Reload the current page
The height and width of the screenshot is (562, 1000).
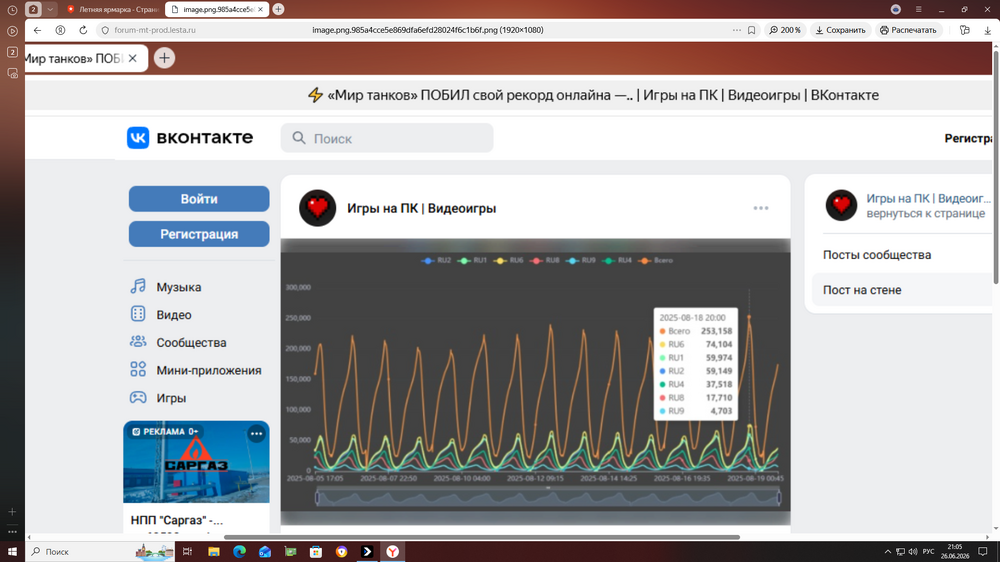point(83,30)
